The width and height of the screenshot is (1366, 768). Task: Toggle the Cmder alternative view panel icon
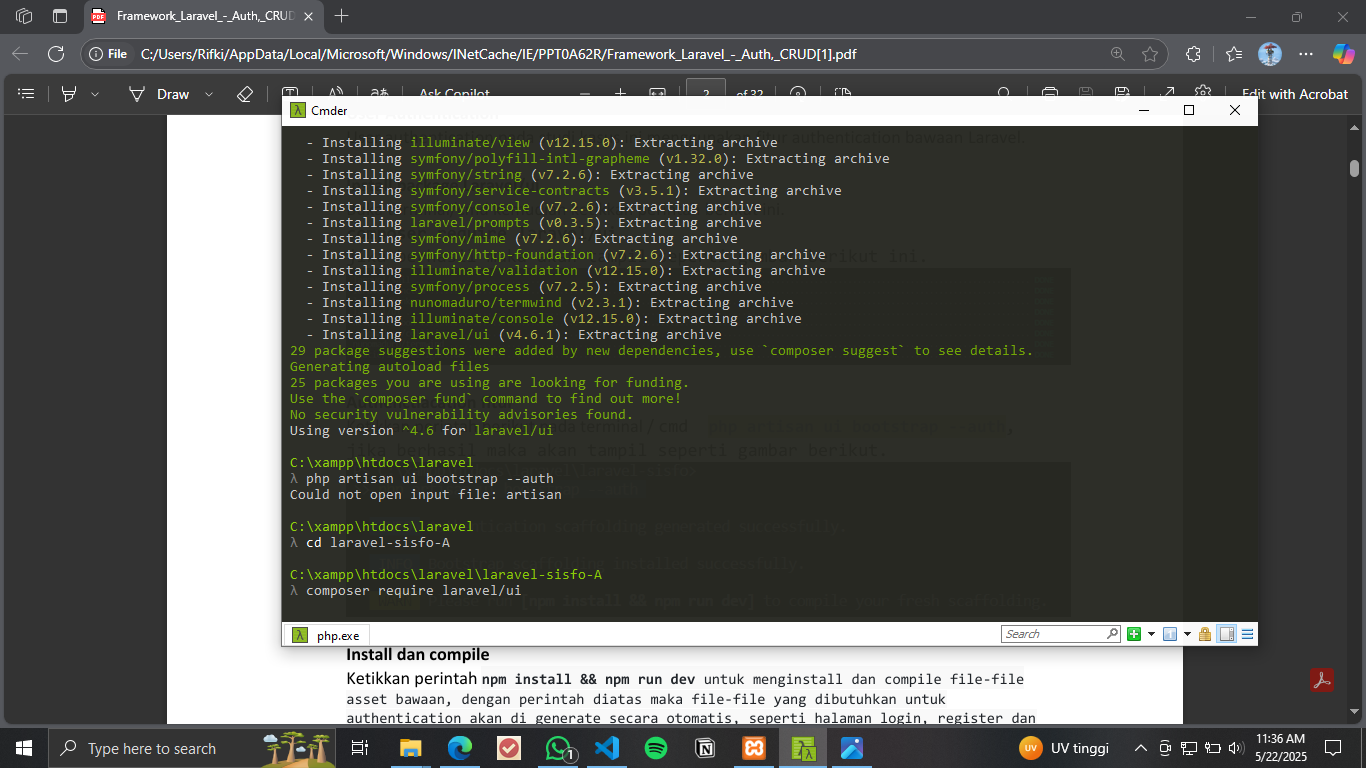click(1226, 634)
